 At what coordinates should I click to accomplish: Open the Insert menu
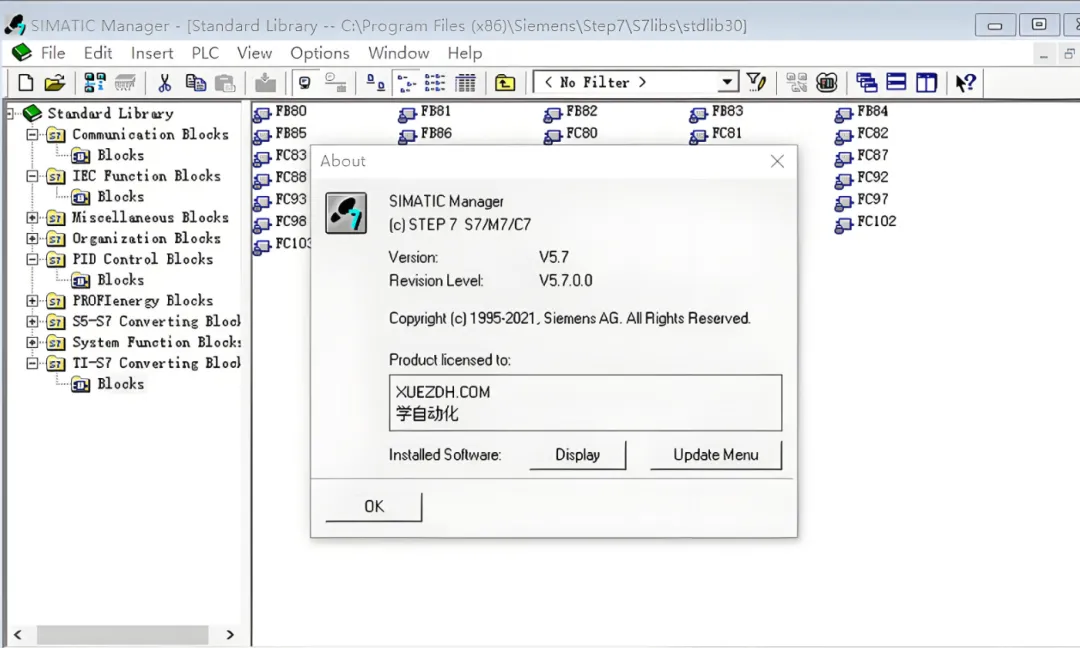pyautogui.click(x=152, y=53)
